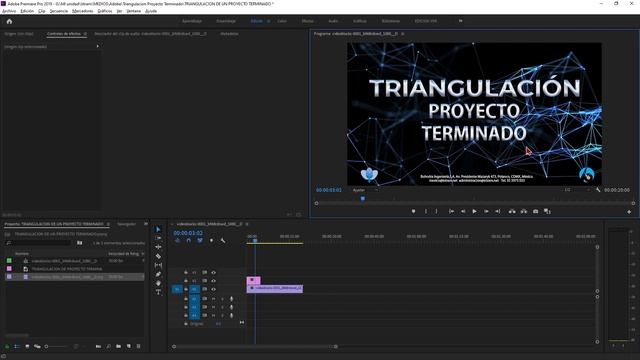Expand the Origen clip arrow in effect controls
This screenshot has width=640, height=360.
coord(98,47)
